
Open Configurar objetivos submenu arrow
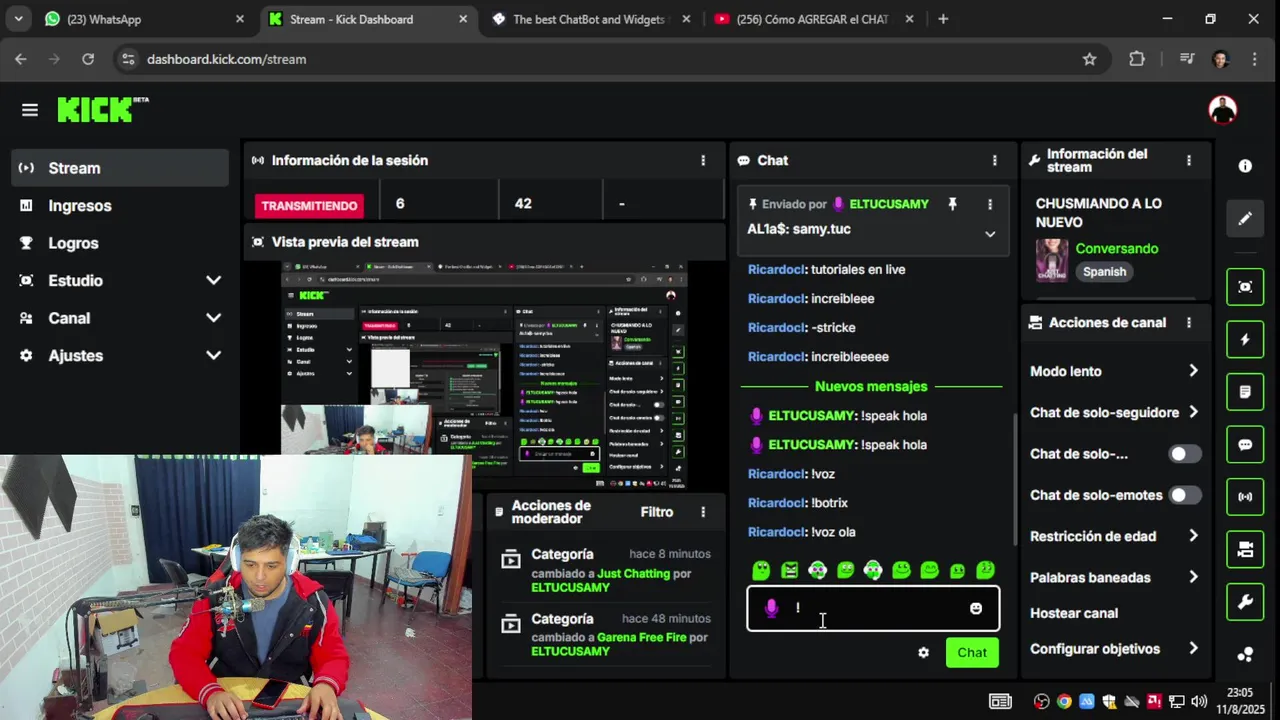coord(1193,649)
